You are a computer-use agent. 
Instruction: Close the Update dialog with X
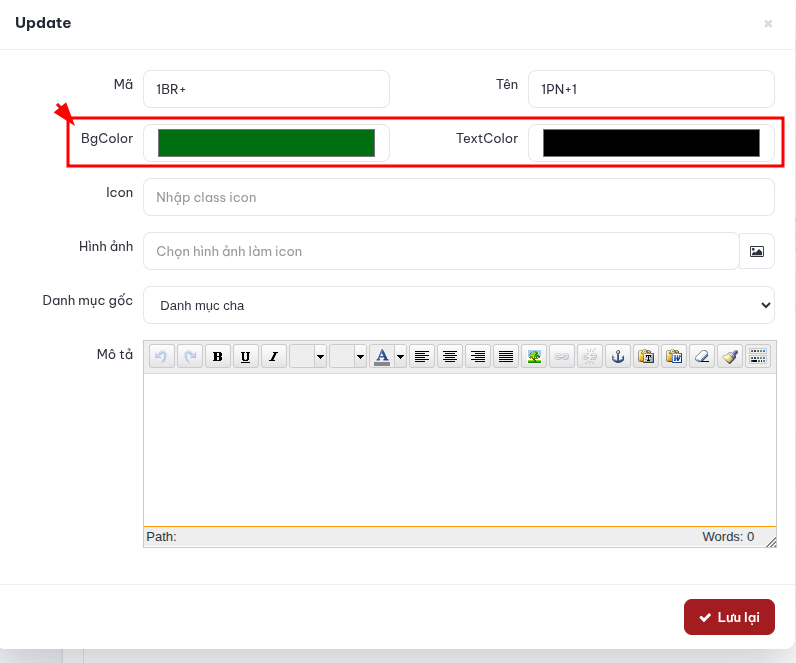pos(768,23)
